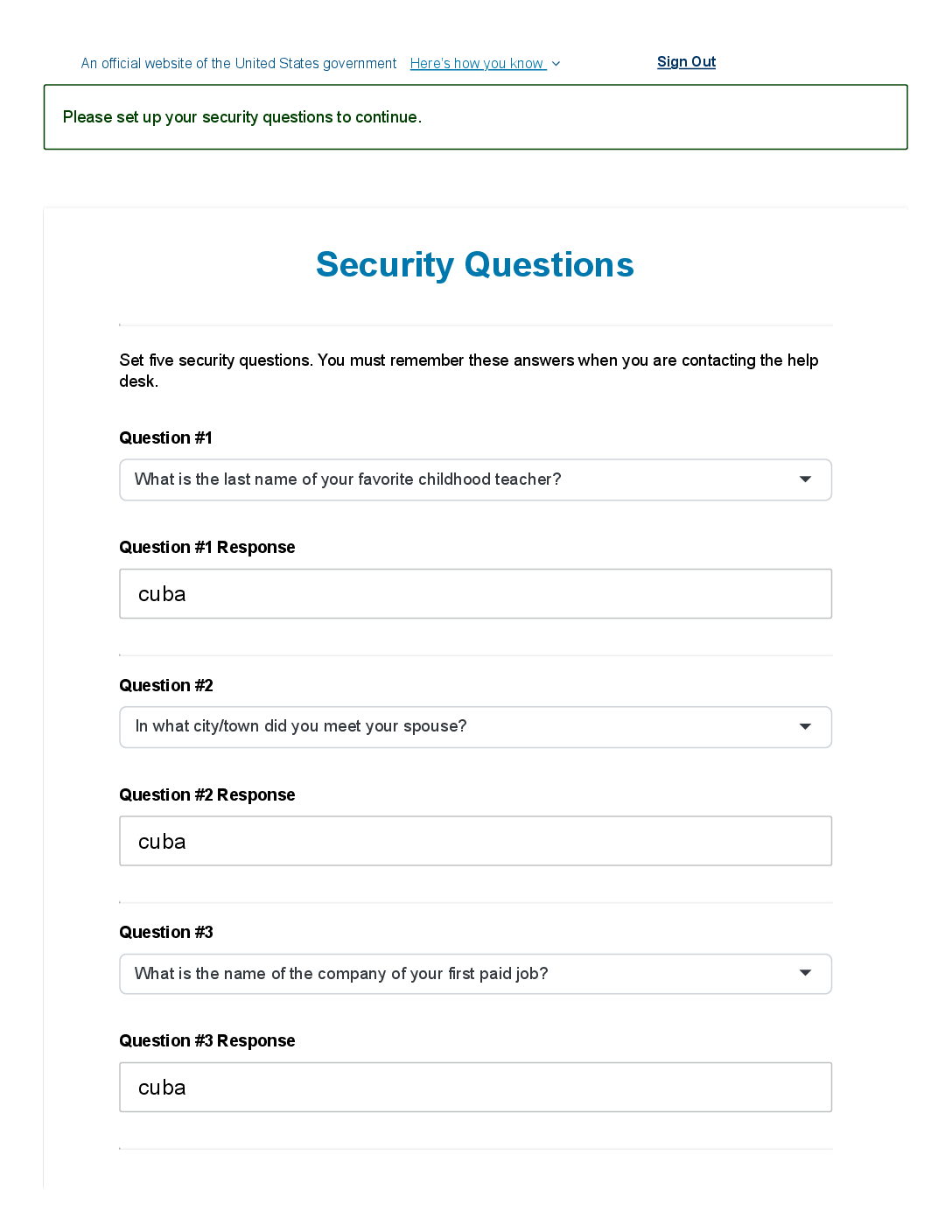Click the "Question #1" label
Image resolution: width=952 pixels, height=1232 pixels.
tap(165, 438)
